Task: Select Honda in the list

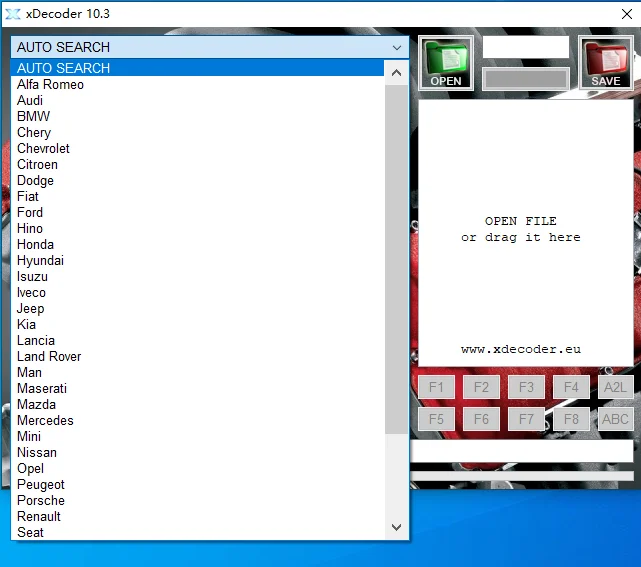Action: tap(197, 244)
